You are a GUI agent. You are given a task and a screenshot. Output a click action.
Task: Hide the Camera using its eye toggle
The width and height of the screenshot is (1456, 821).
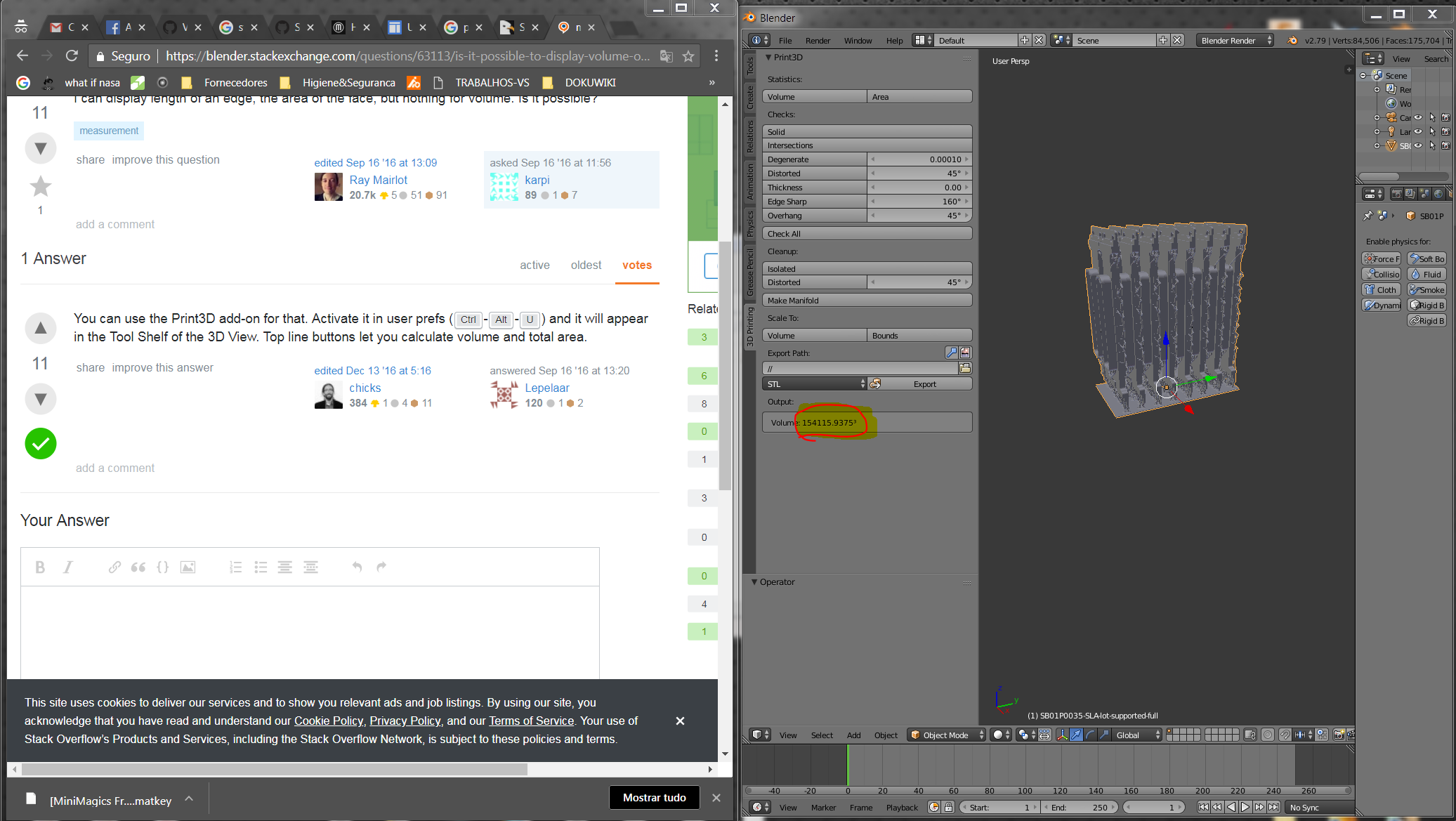pos(1418,117)
